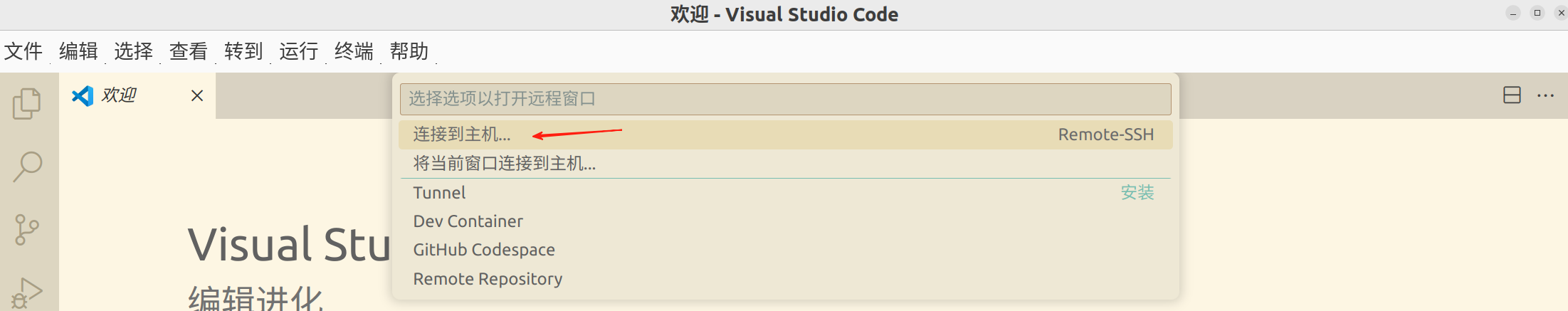Screen dimensions: 1568x311
Task: Click 安装 next to Tunnel
Action: tap(1137, 193)
